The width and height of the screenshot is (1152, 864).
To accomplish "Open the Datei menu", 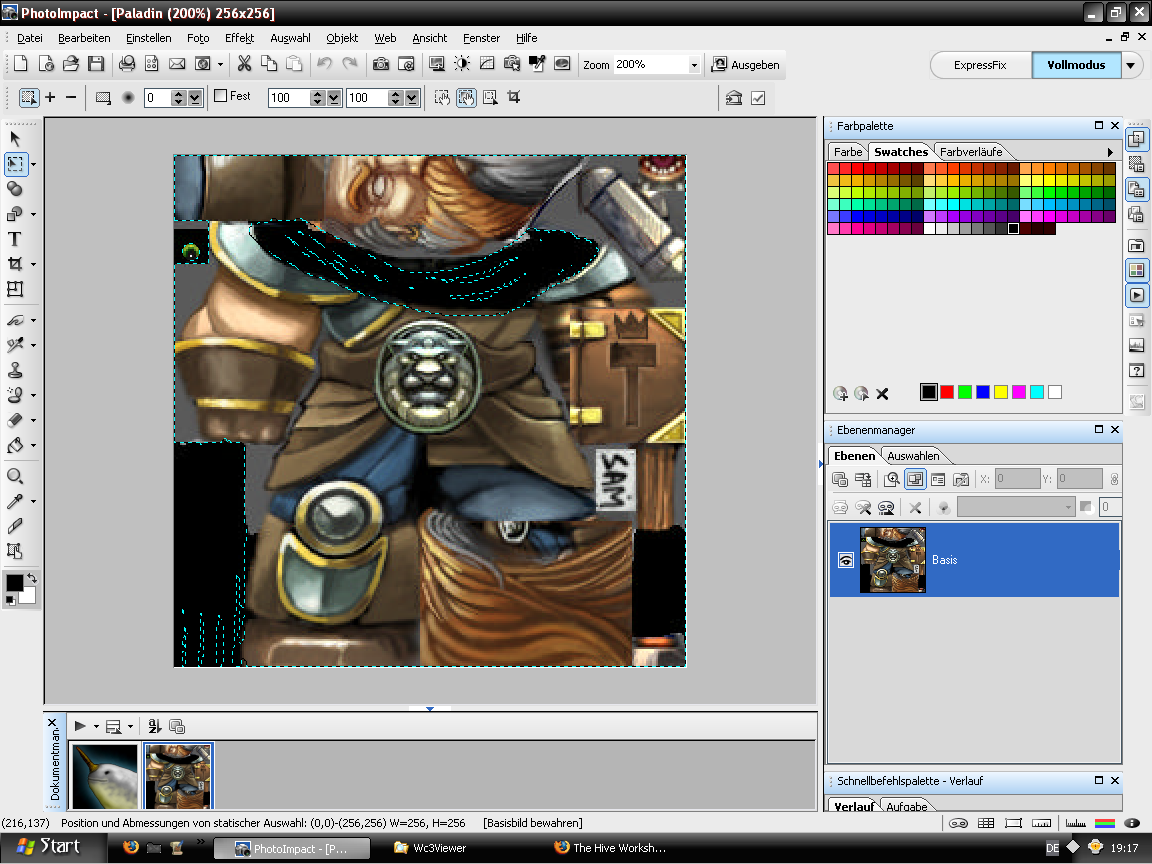I will point(29,38).
